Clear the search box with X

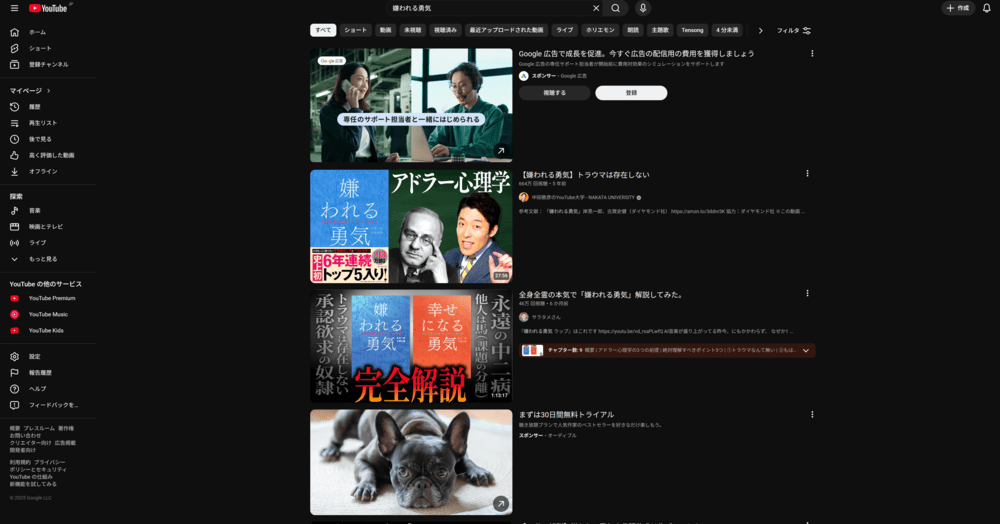coord(596,8)
